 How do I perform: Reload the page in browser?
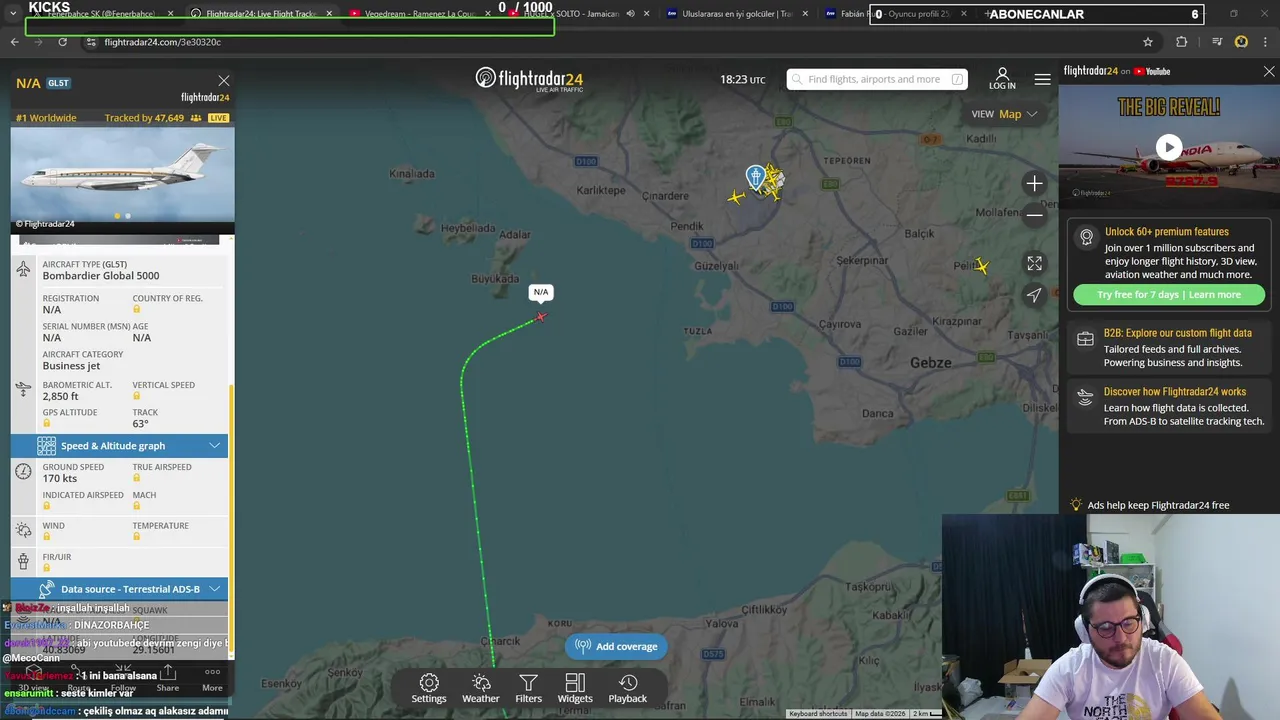tap(62, 42)
